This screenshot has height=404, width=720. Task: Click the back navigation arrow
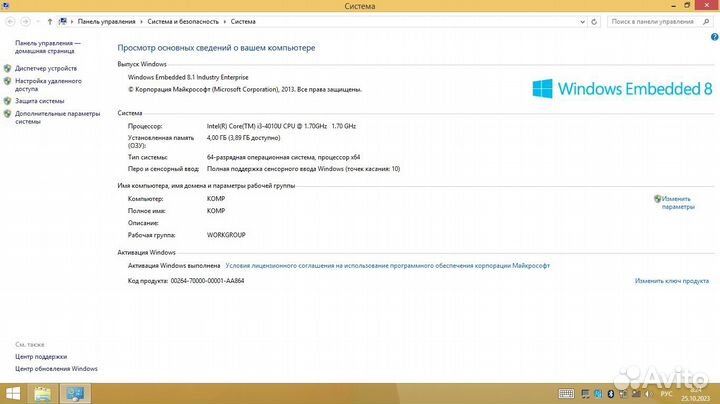pyautogui.click(x=10, y=20)
